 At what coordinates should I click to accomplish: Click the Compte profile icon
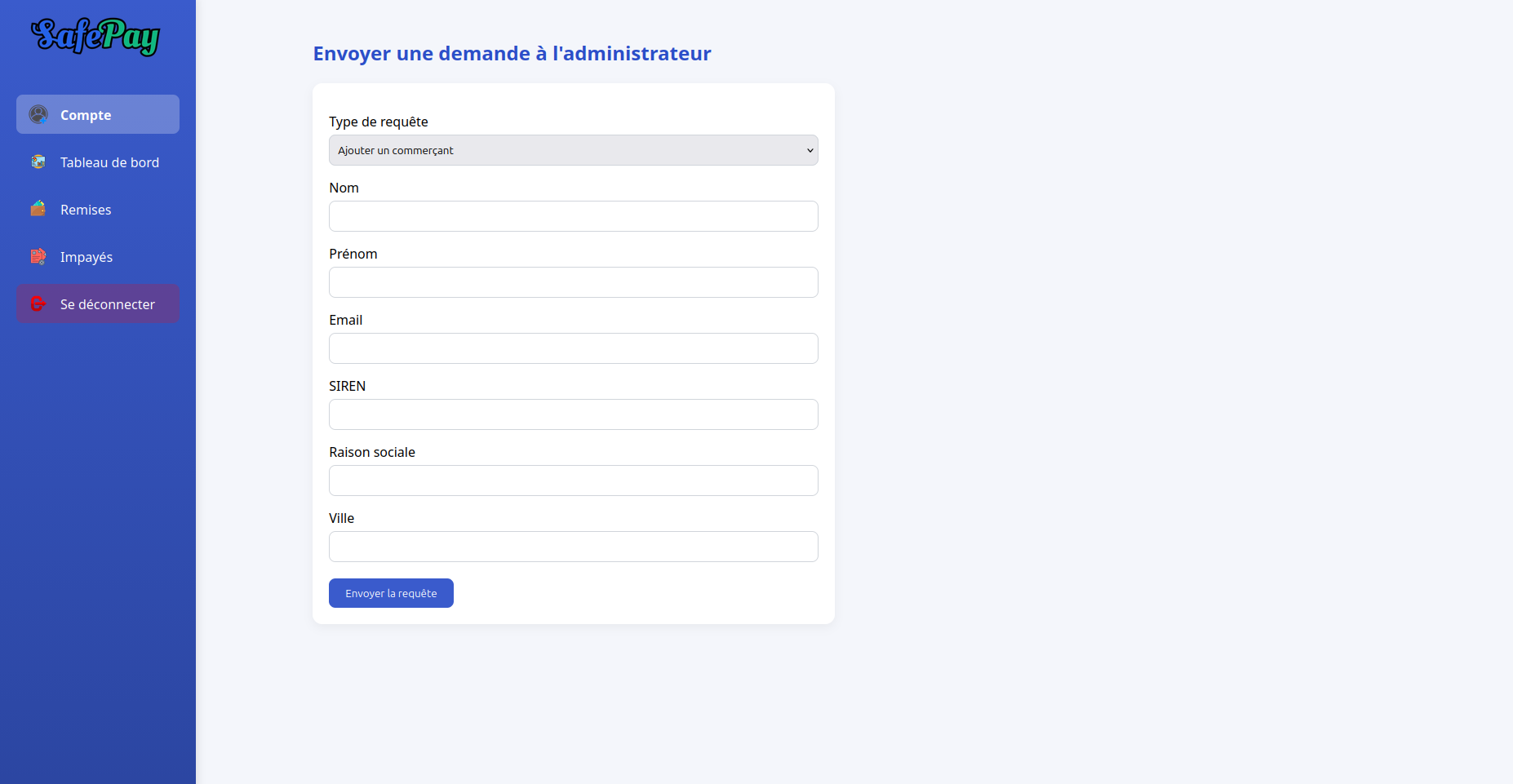click(38, 114)
